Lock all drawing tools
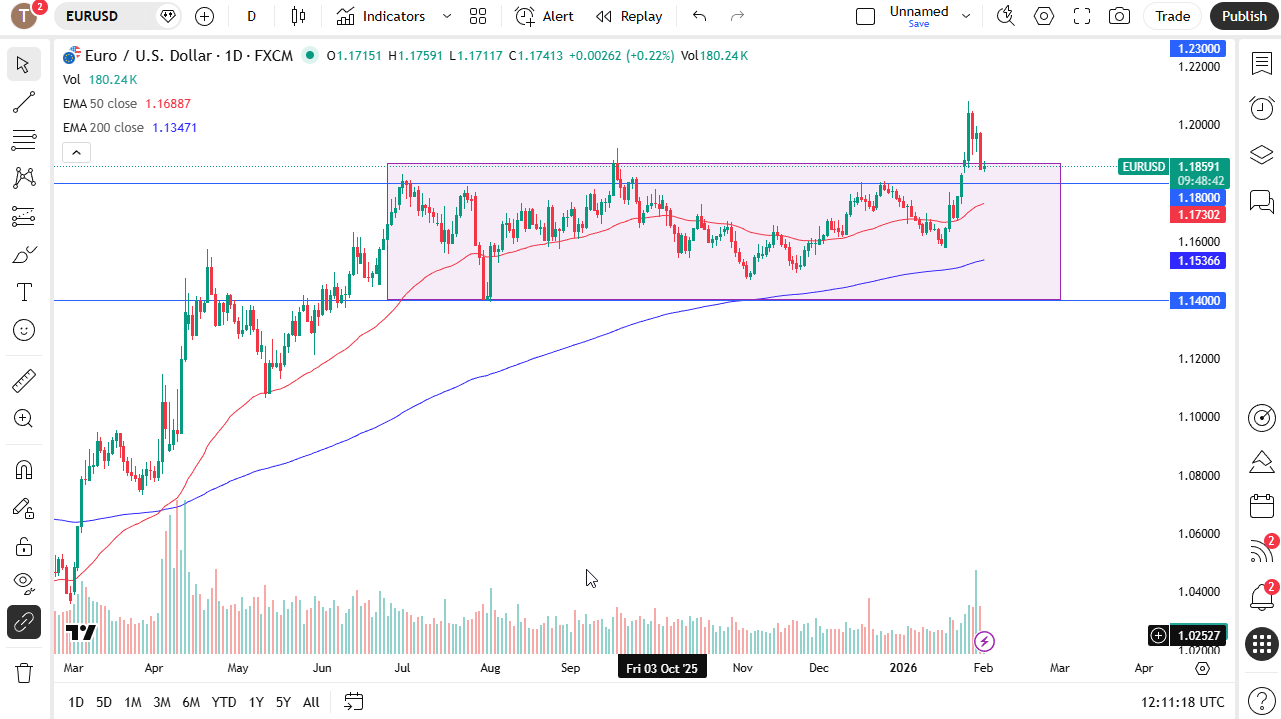 click(24, 546)
